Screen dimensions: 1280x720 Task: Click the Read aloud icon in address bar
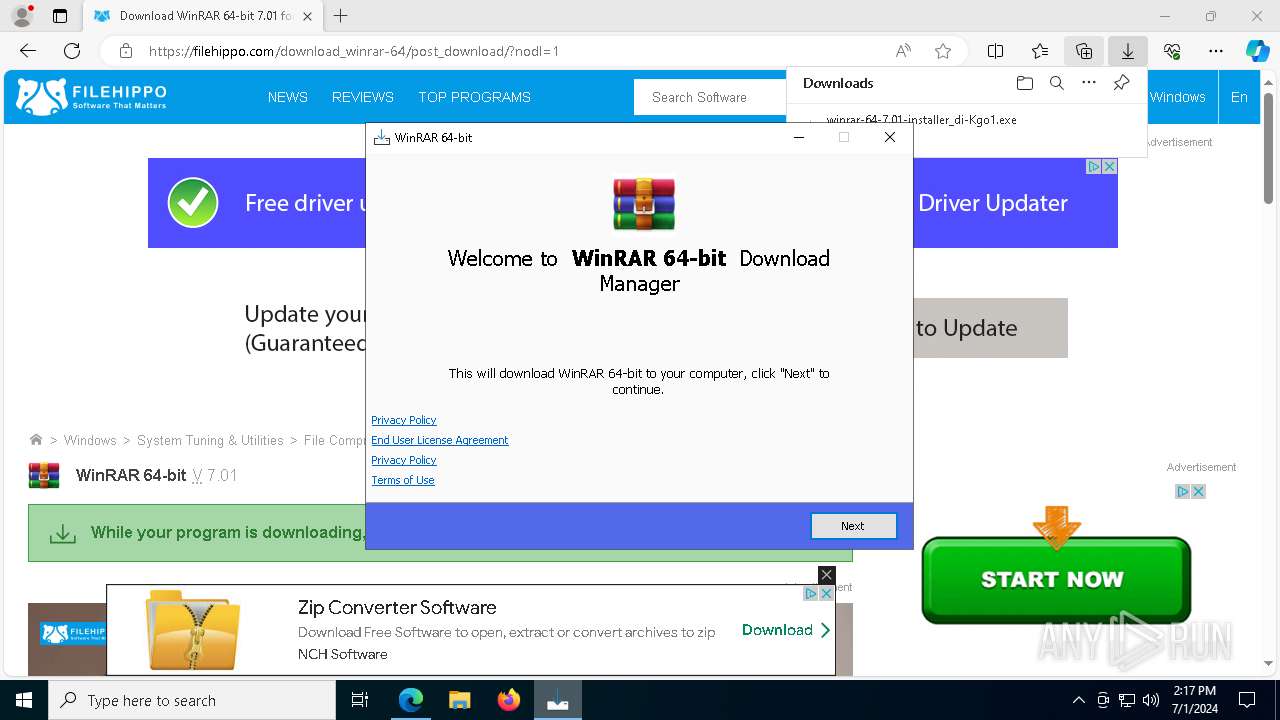[903, 51]
